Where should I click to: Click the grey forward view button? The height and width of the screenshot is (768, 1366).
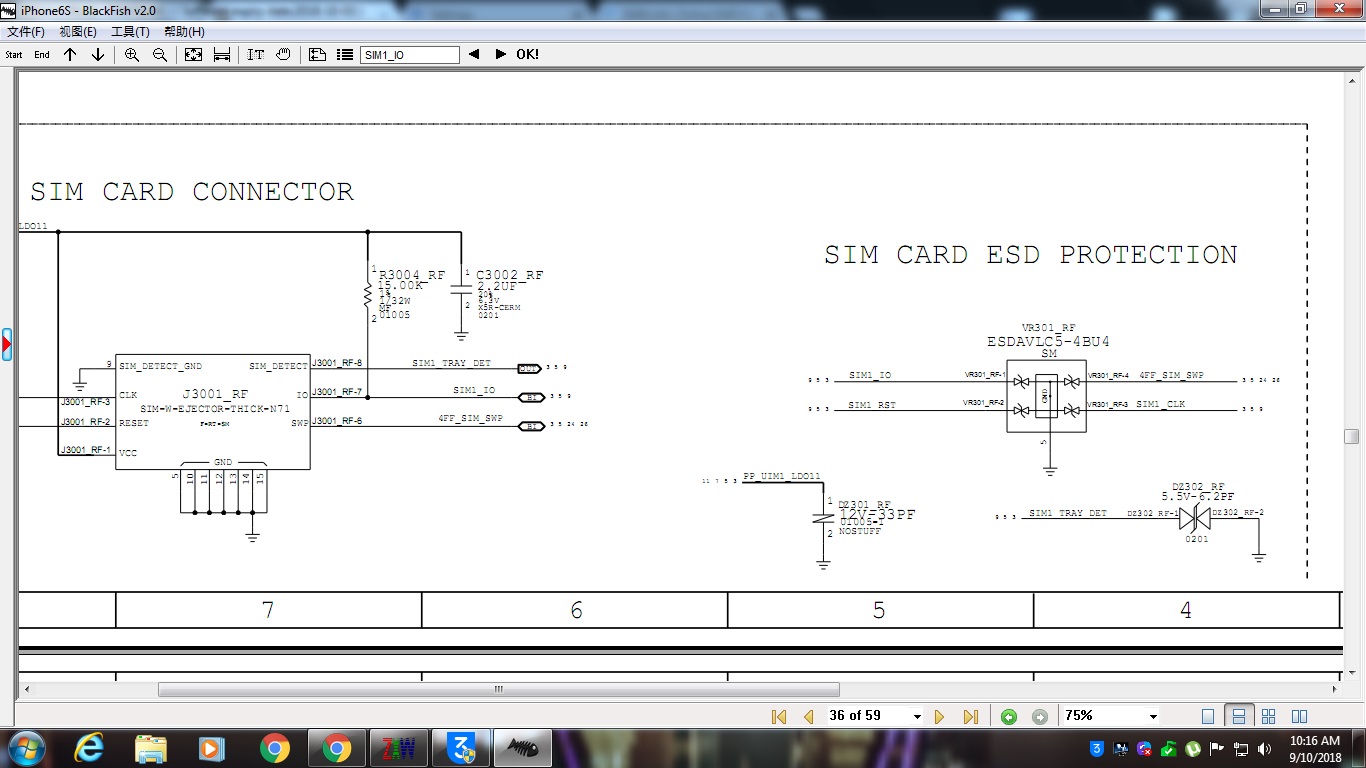(x=1040, y=716)
